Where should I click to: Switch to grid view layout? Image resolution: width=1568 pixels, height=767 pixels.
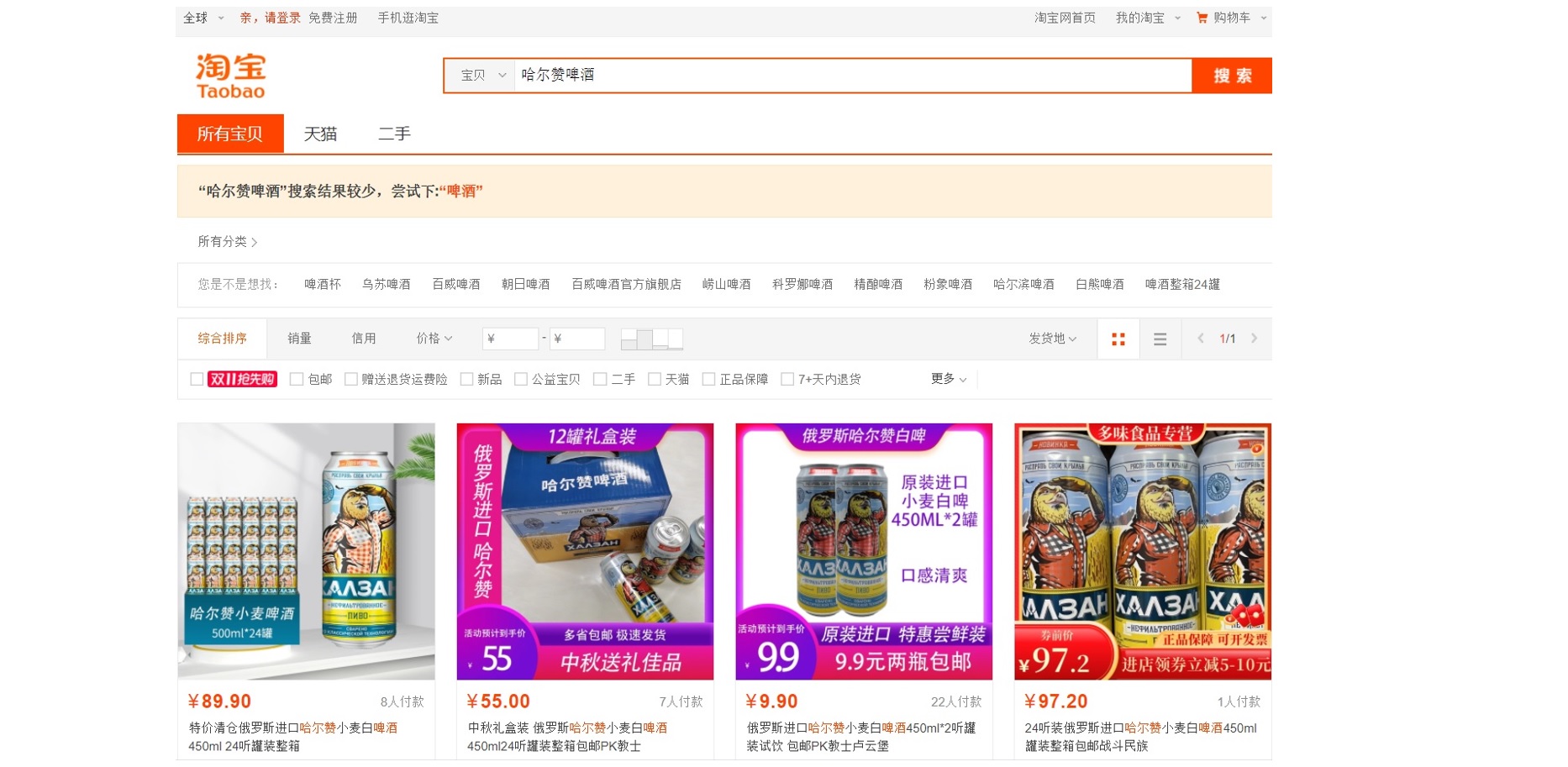pos(1118,339)
